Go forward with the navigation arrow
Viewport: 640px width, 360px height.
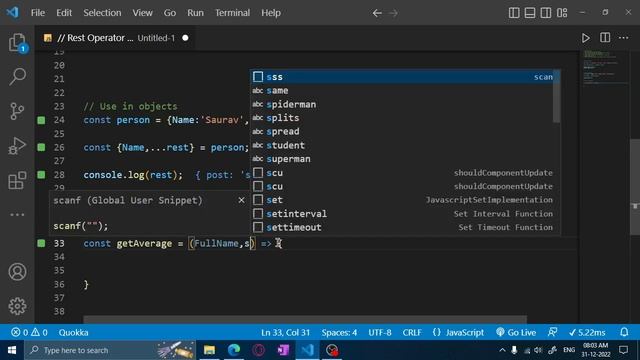393,13
